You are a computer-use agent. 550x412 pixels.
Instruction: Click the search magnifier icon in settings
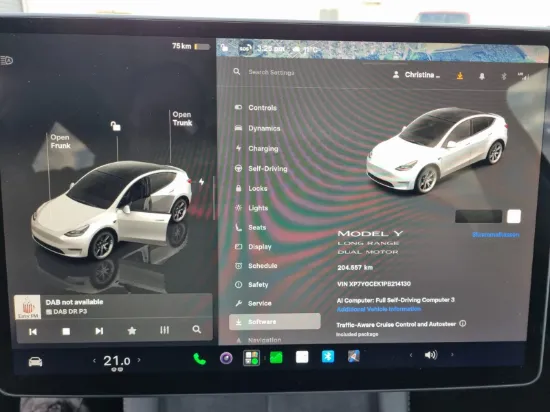click(237, 72)
